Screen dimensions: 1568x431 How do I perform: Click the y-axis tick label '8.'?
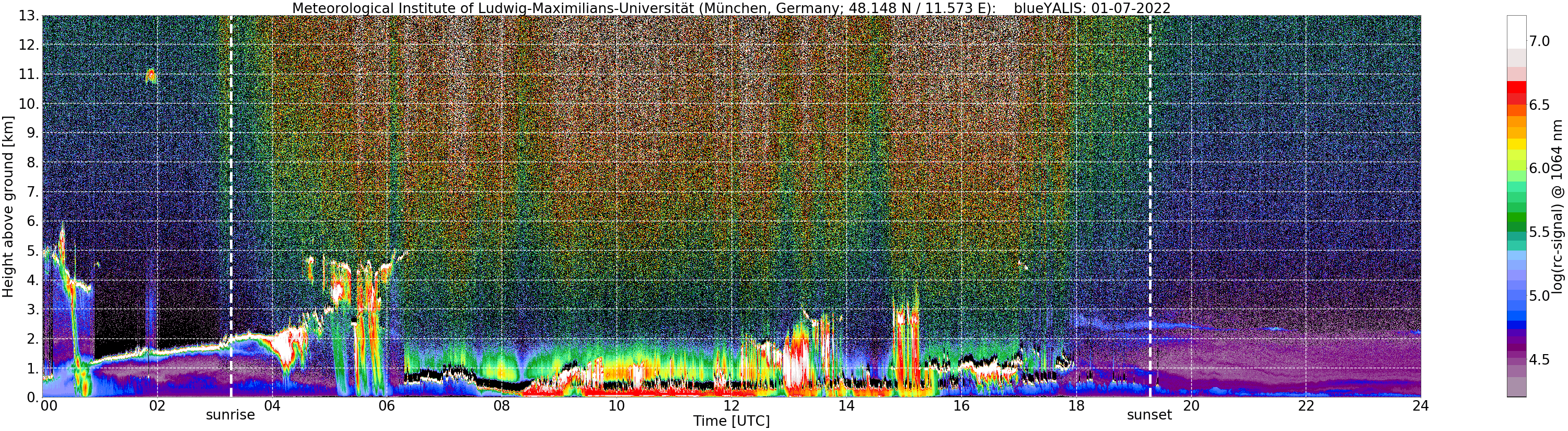point(32,163)
